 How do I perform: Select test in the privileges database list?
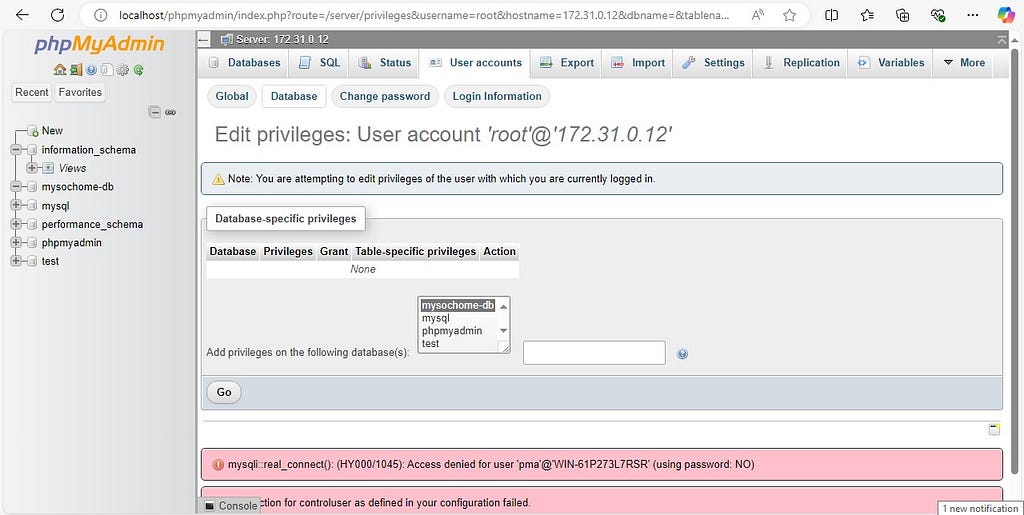(x=430, y=344)
